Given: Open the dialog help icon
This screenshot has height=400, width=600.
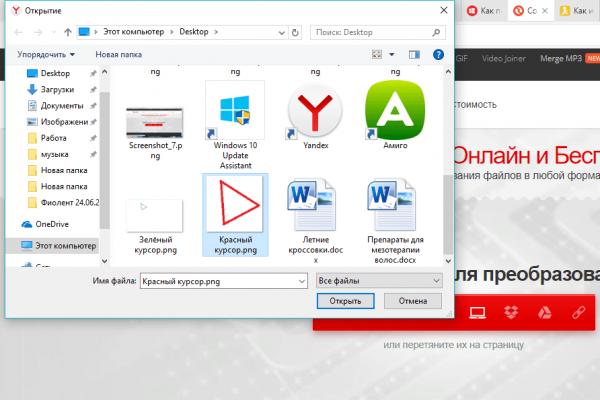Looking at the screenshot, I should (438, 55).
